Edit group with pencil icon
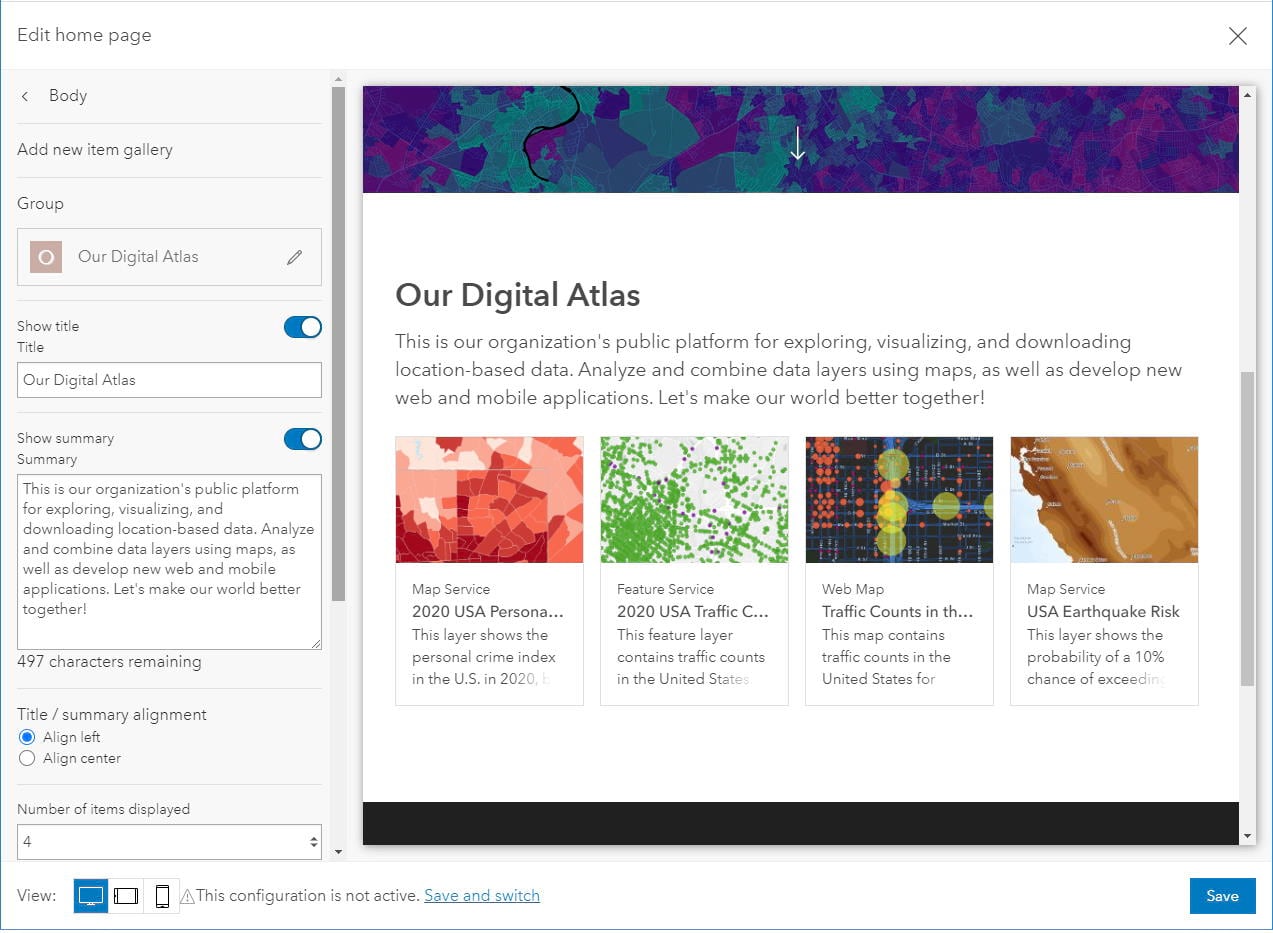The height and width of the screenshot is (933, 1273). coord(294,257)
